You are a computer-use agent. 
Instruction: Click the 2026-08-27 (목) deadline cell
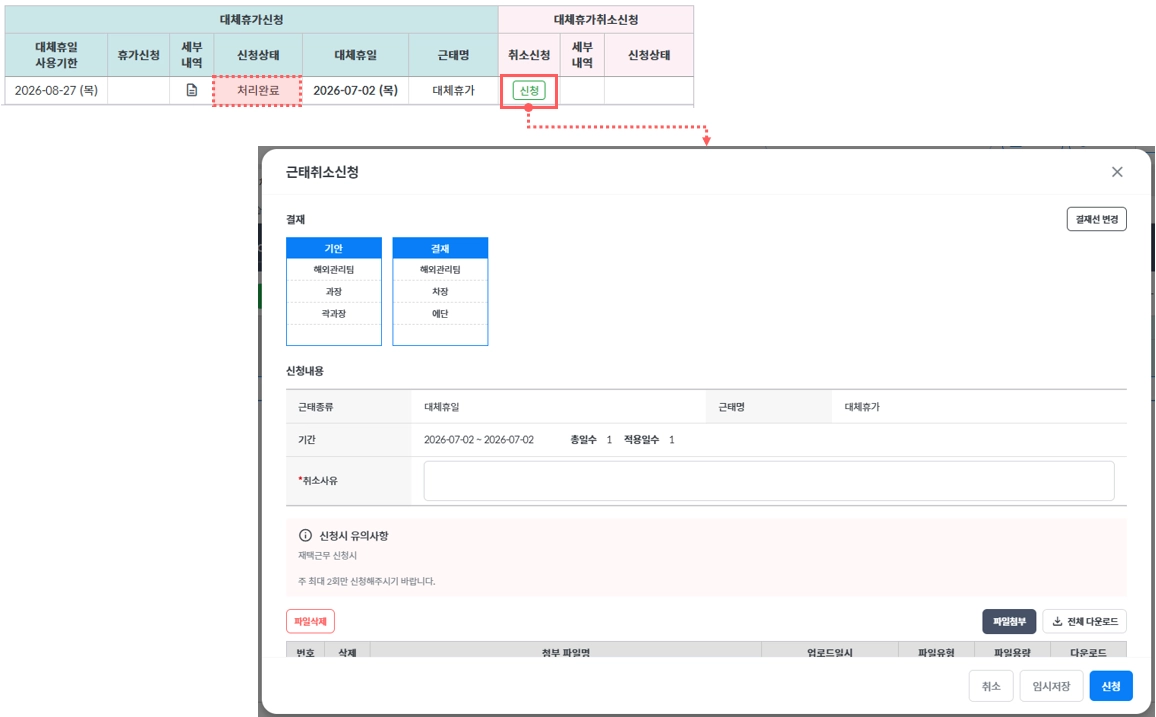[56, 91]
